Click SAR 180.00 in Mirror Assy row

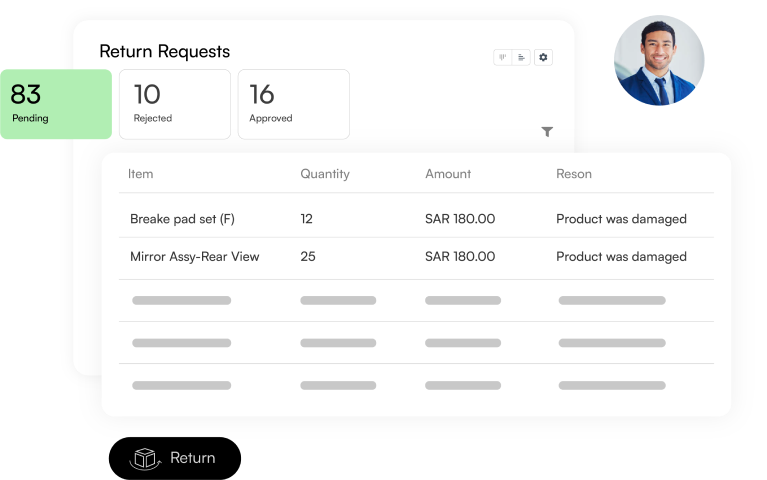click(460, 256)
